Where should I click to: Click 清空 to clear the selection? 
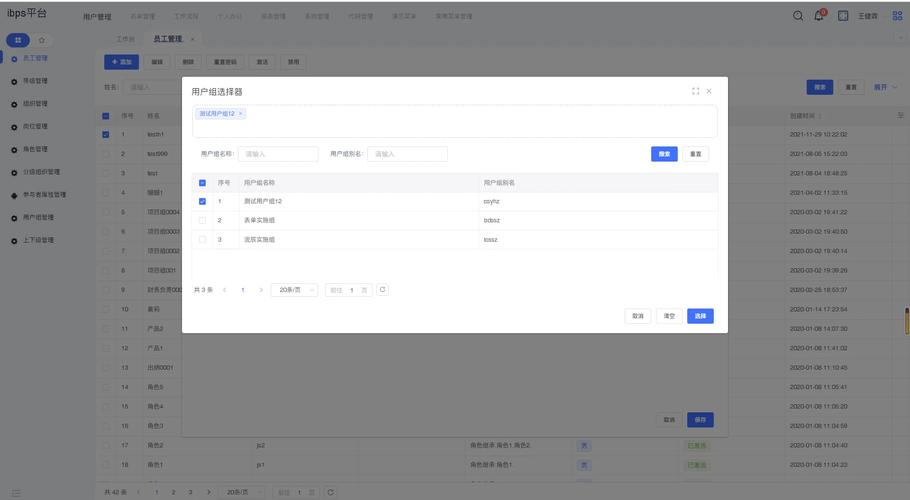click(669, 316)
